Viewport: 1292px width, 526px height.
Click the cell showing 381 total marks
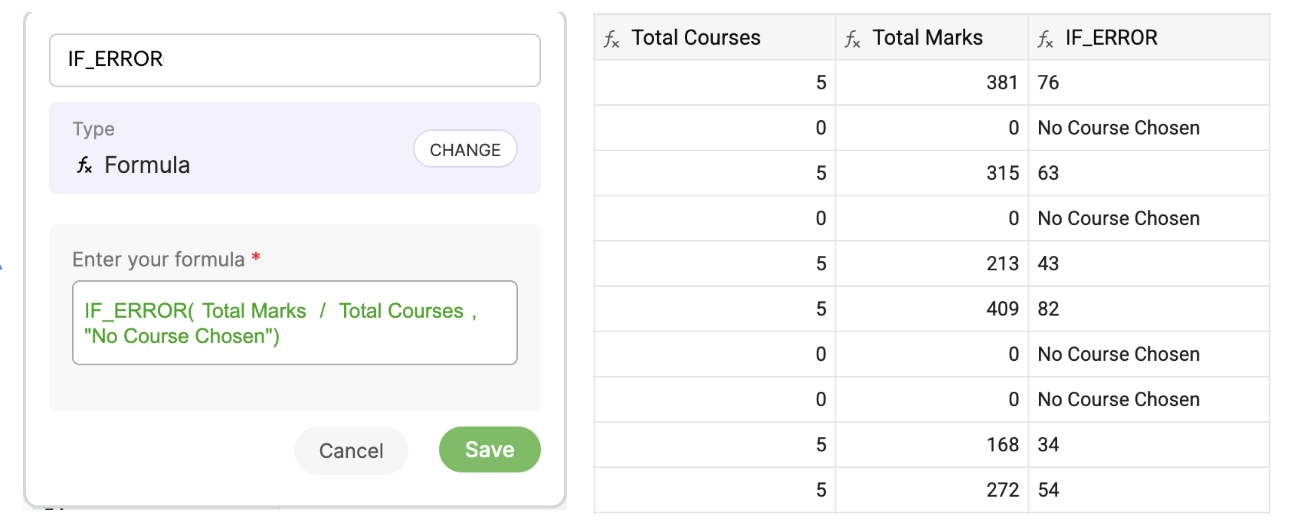tap(931, 83)
